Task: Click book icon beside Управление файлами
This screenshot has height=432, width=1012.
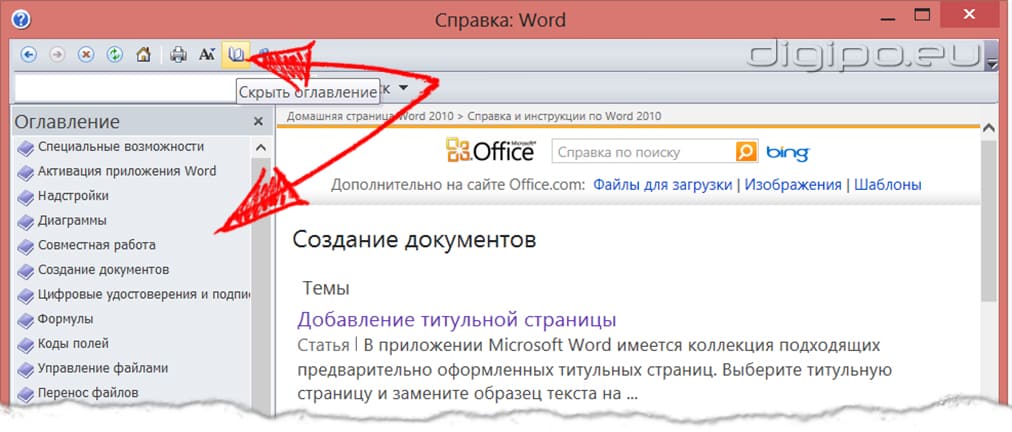Action: [25, 370]
